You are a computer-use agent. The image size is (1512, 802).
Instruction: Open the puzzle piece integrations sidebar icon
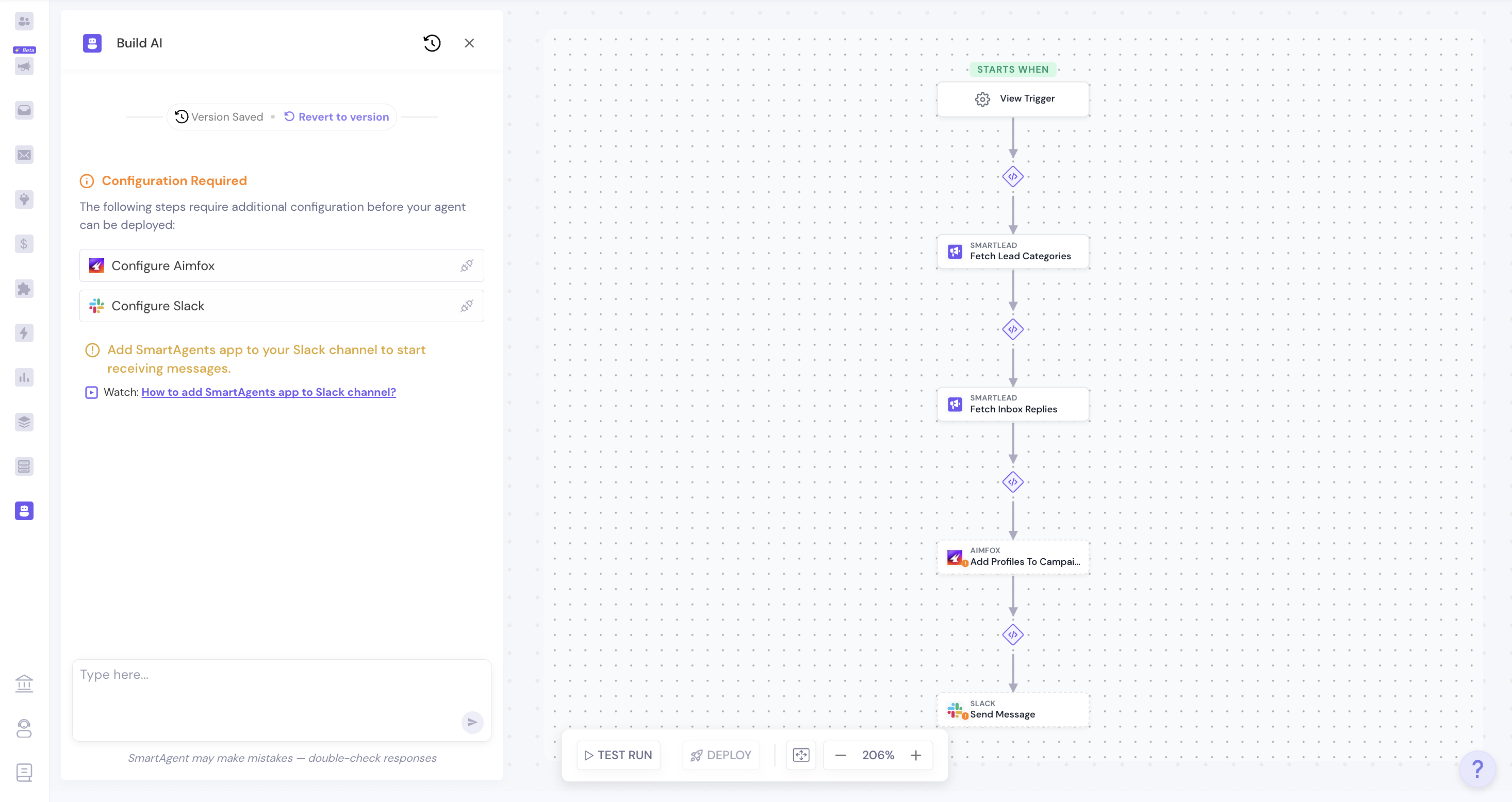pos(24,289)
